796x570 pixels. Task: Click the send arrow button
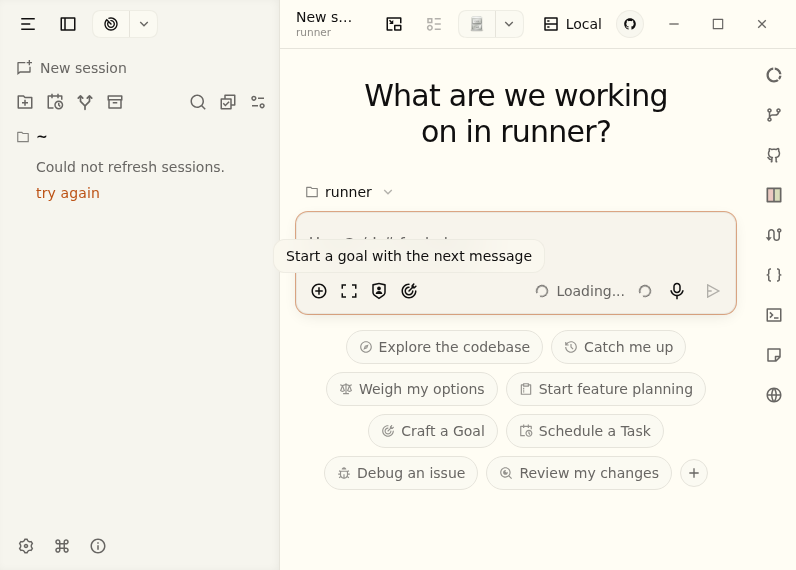coord(713,291)
